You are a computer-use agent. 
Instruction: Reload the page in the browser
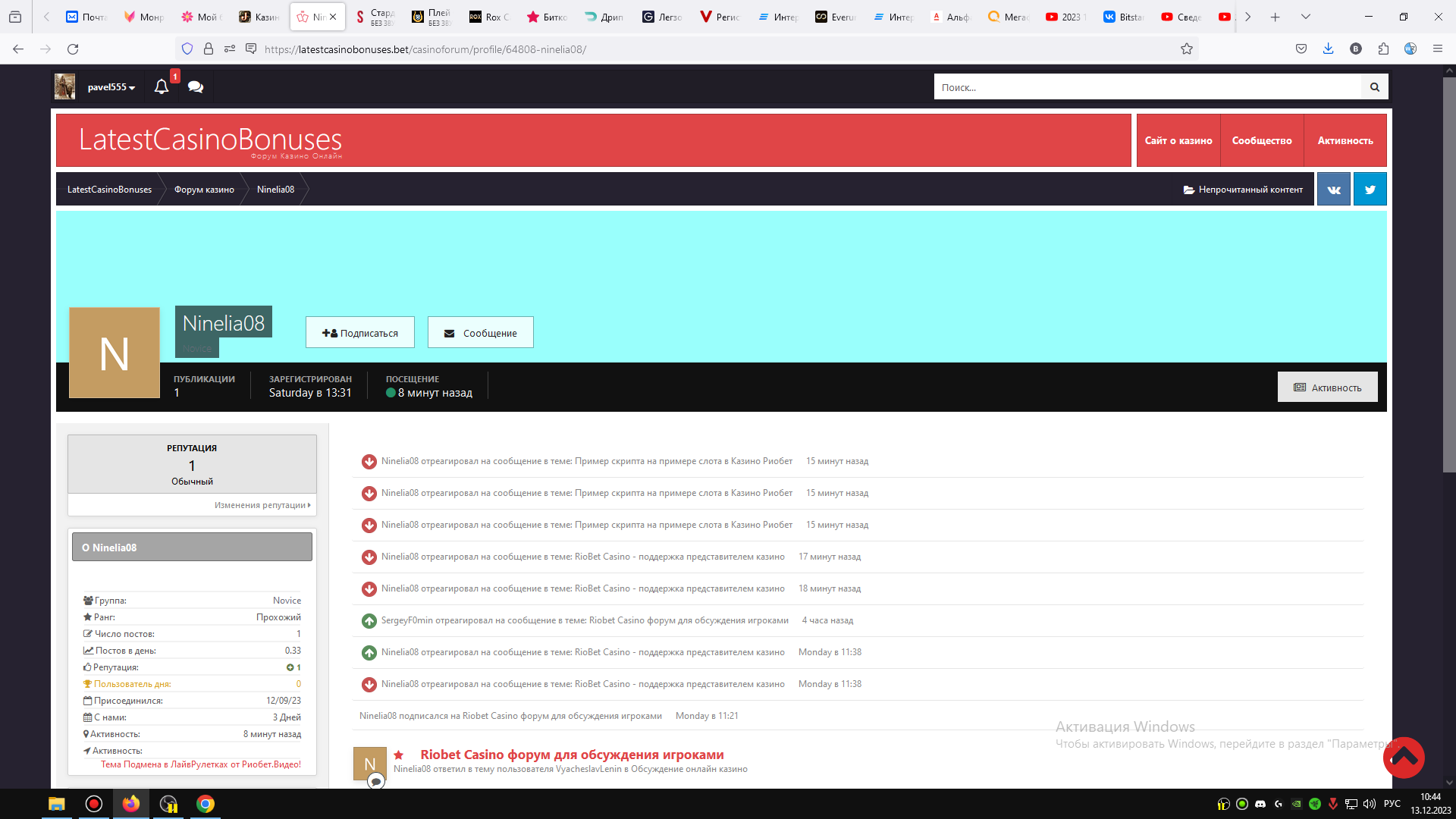click(73, 49)
